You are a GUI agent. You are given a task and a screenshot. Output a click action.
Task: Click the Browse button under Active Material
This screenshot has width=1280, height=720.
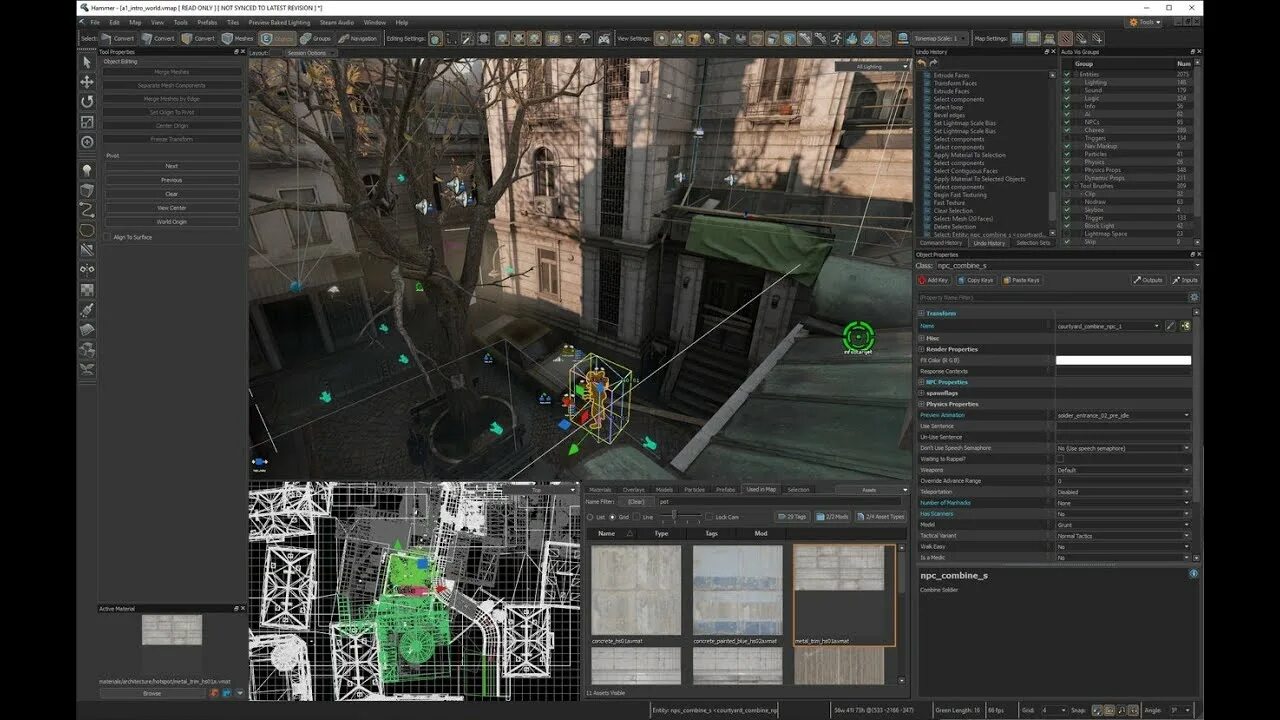click(x=152, y=693)
